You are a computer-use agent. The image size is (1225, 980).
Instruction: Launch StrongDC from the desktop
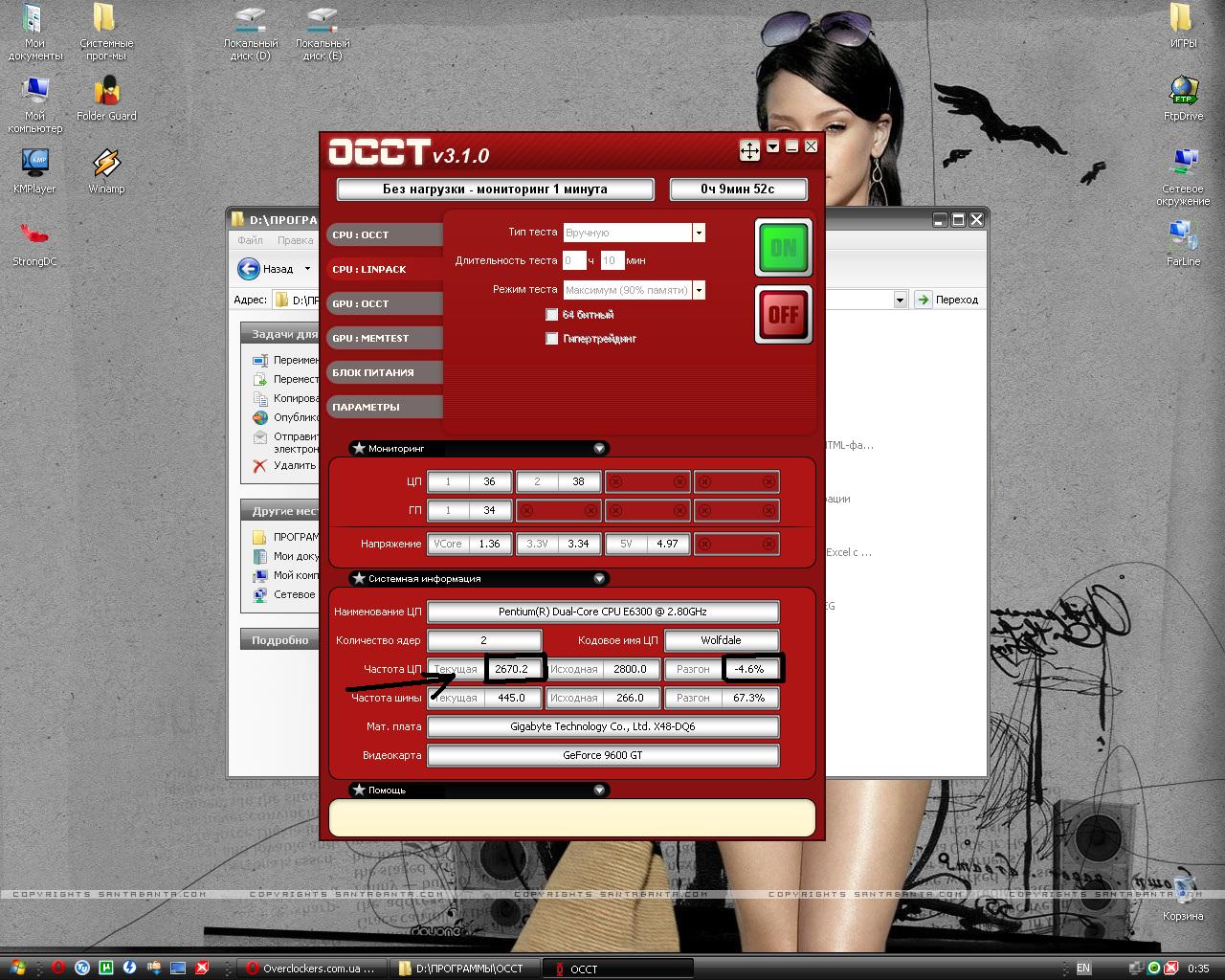[34, 244]
